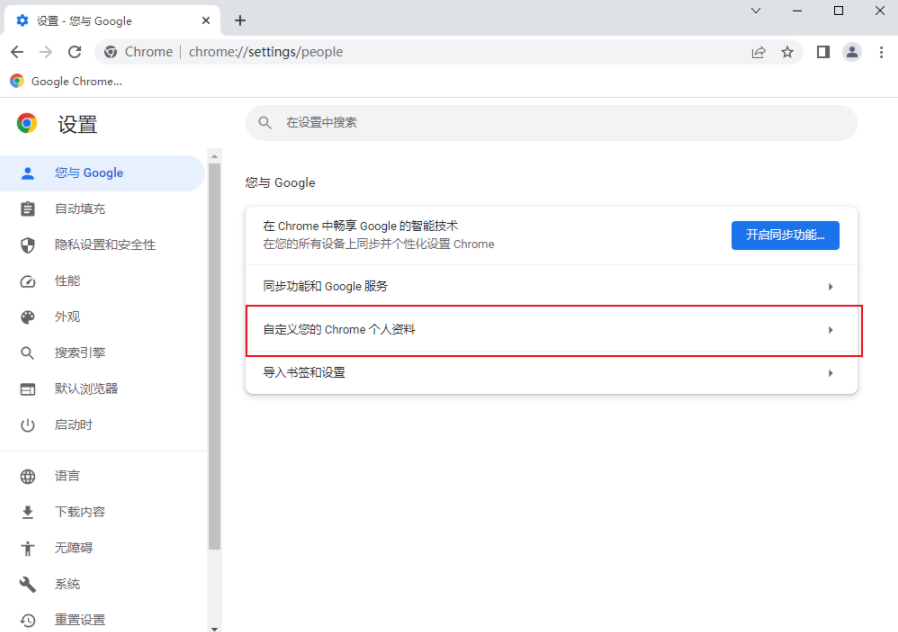Open the tab search chevron in the title bar
898x632 pixels.
tap(756, 10)
